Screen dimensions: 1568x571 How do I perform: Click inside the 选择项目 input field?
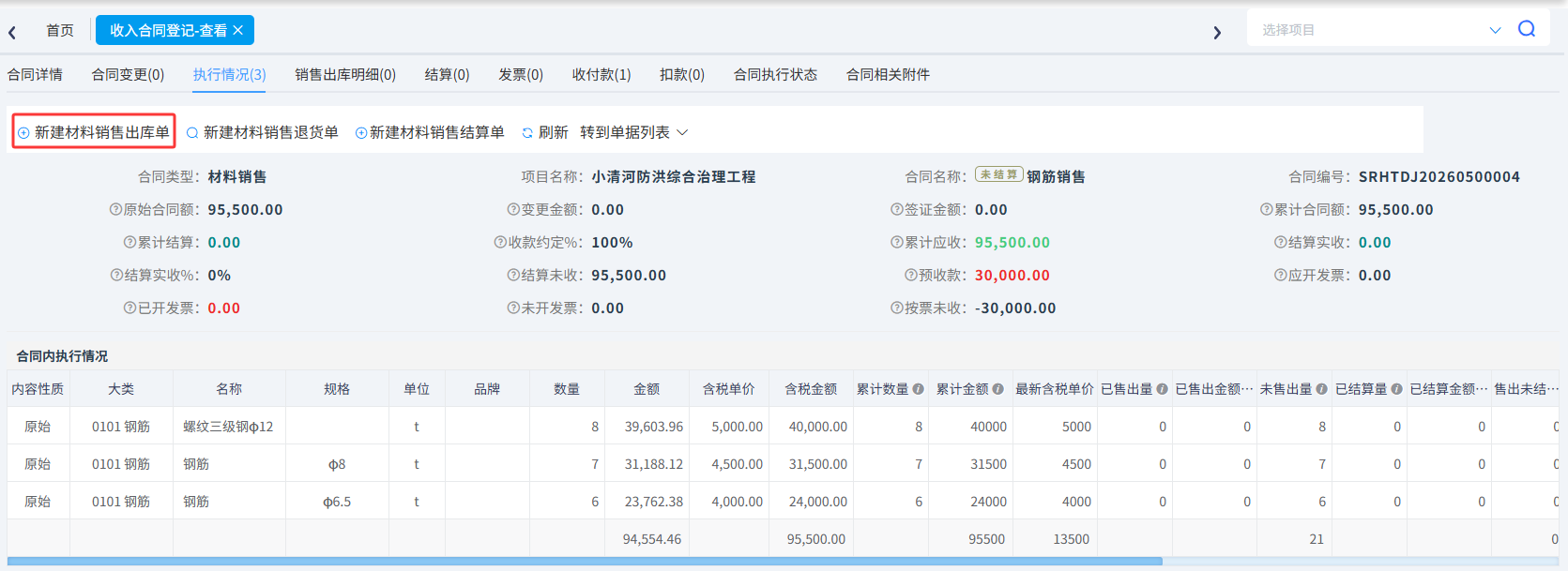(1370, 30)
